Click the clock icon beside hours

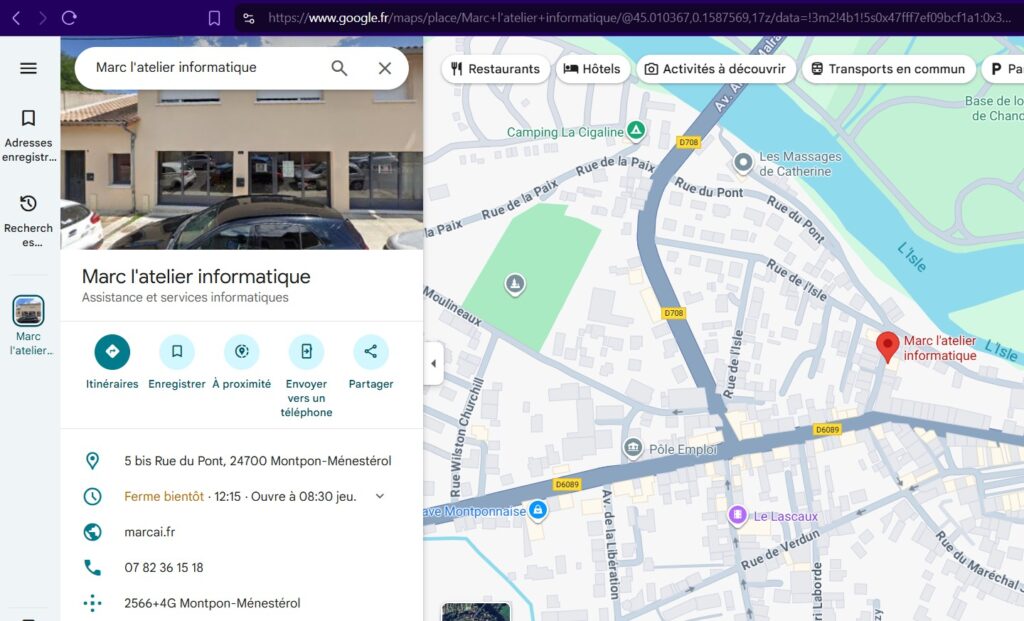tap(93, 496)
